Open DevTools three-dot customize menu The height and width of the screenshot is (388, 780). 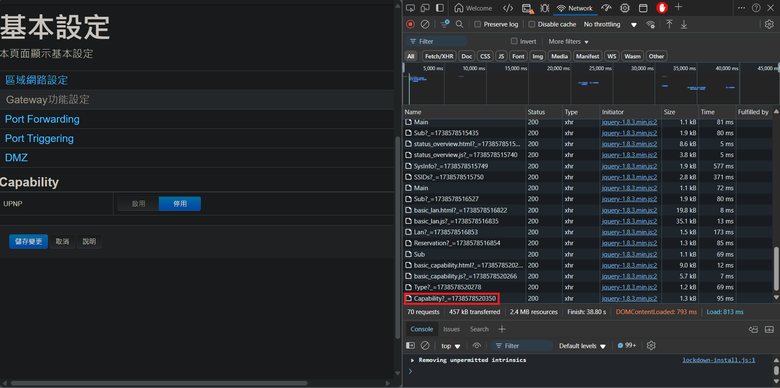(x=741, y=8)
